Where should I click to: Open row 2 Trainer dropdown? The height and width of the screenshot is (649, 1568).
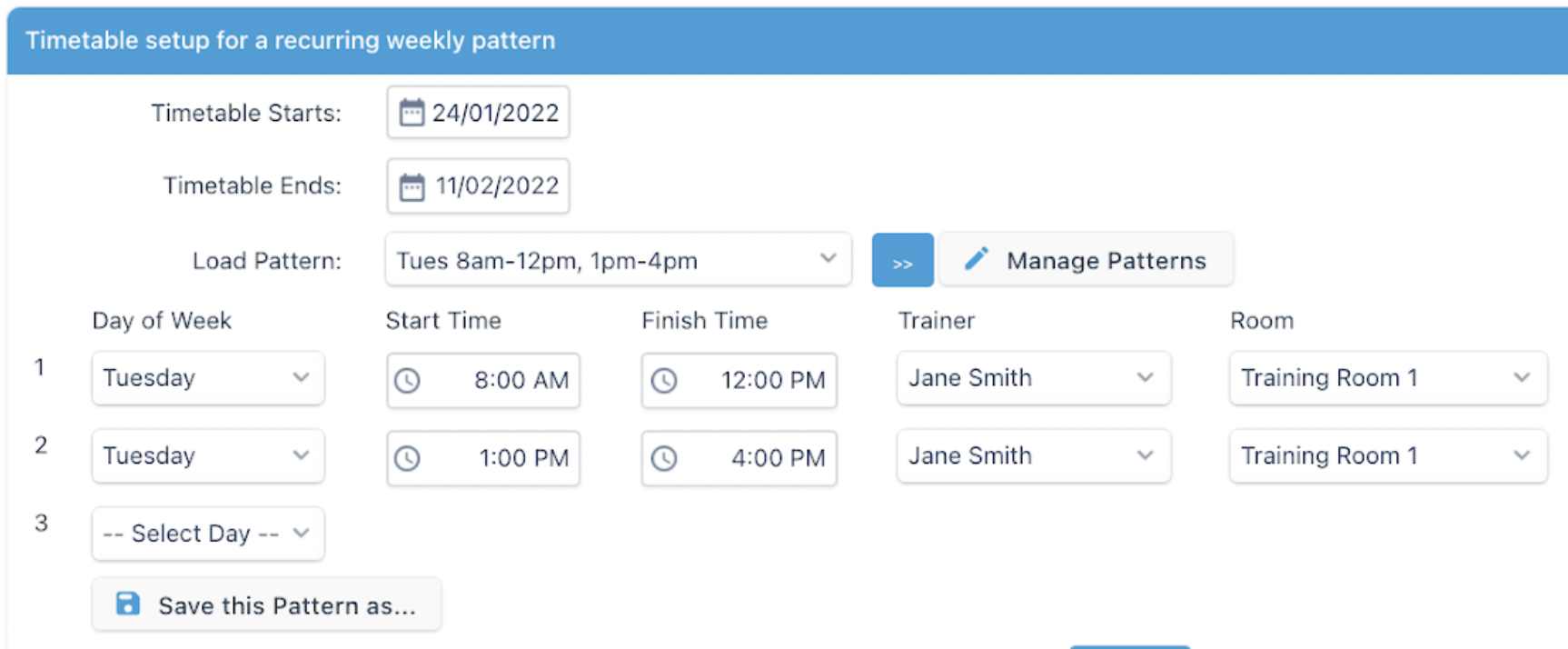1033,456
